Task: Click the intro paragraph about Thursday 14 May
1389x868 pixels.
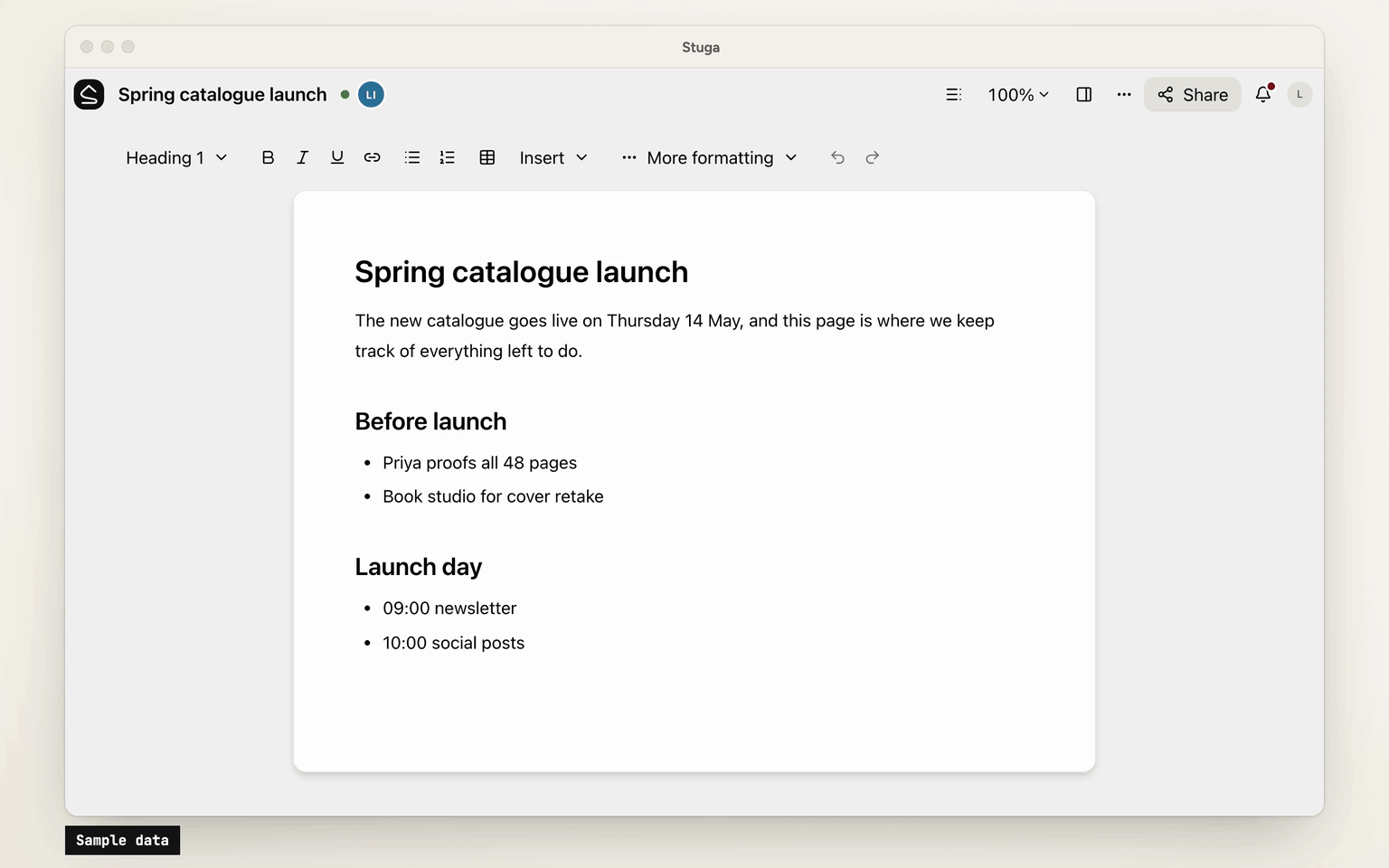Action: click(675, 335)
